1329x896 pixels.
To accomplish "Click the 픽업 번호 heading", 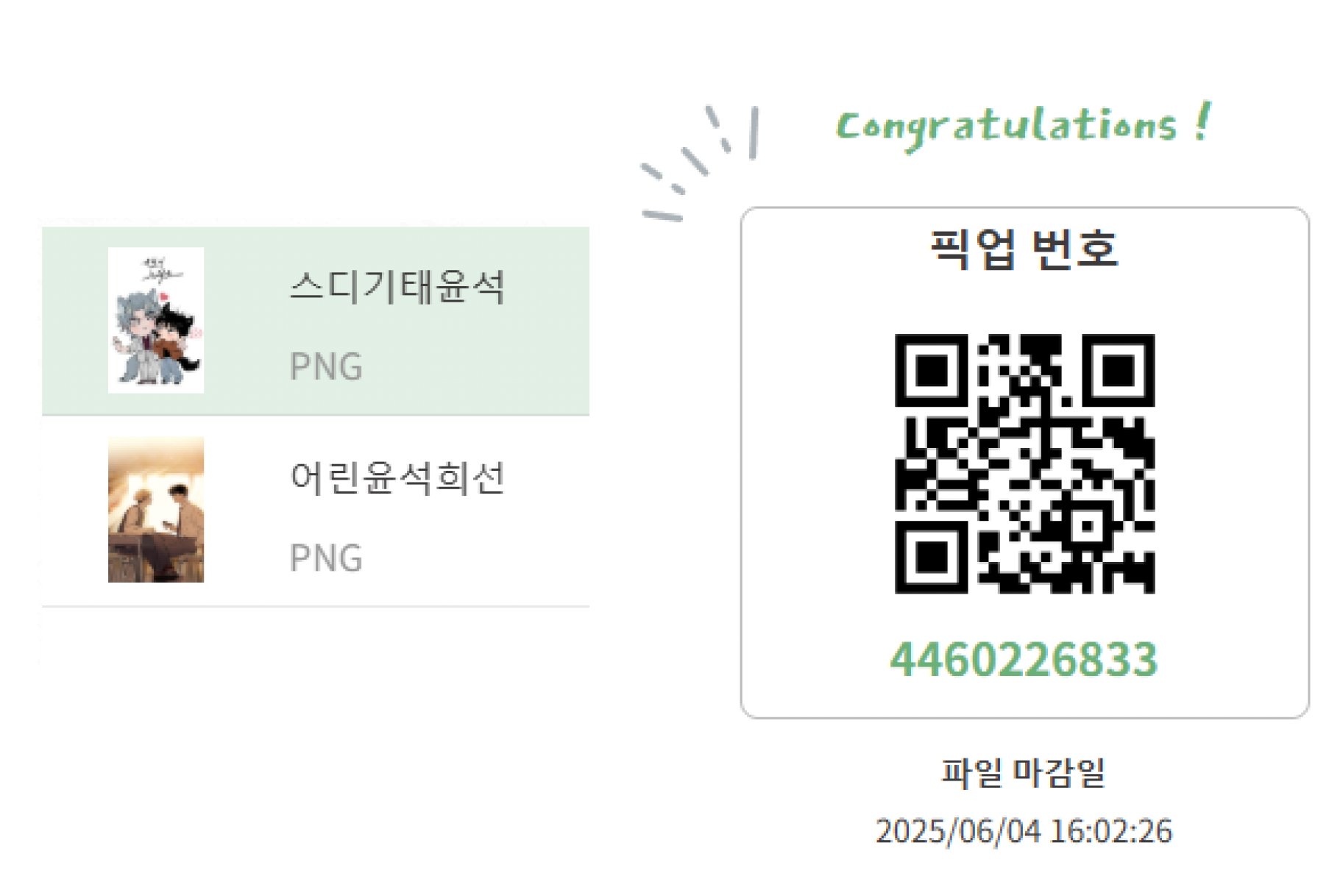I will (1024, 249).
